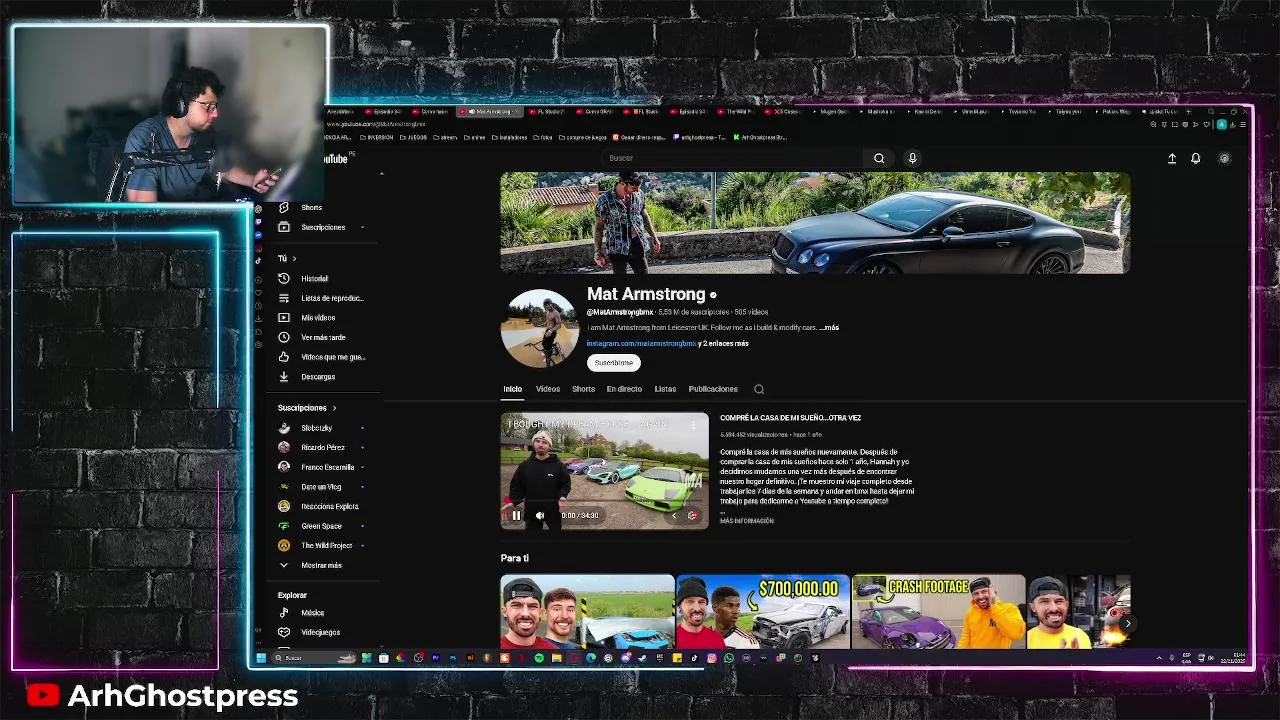
Task: Open Reacciona Explota subscription channel
Action: [x=329, y=506]
